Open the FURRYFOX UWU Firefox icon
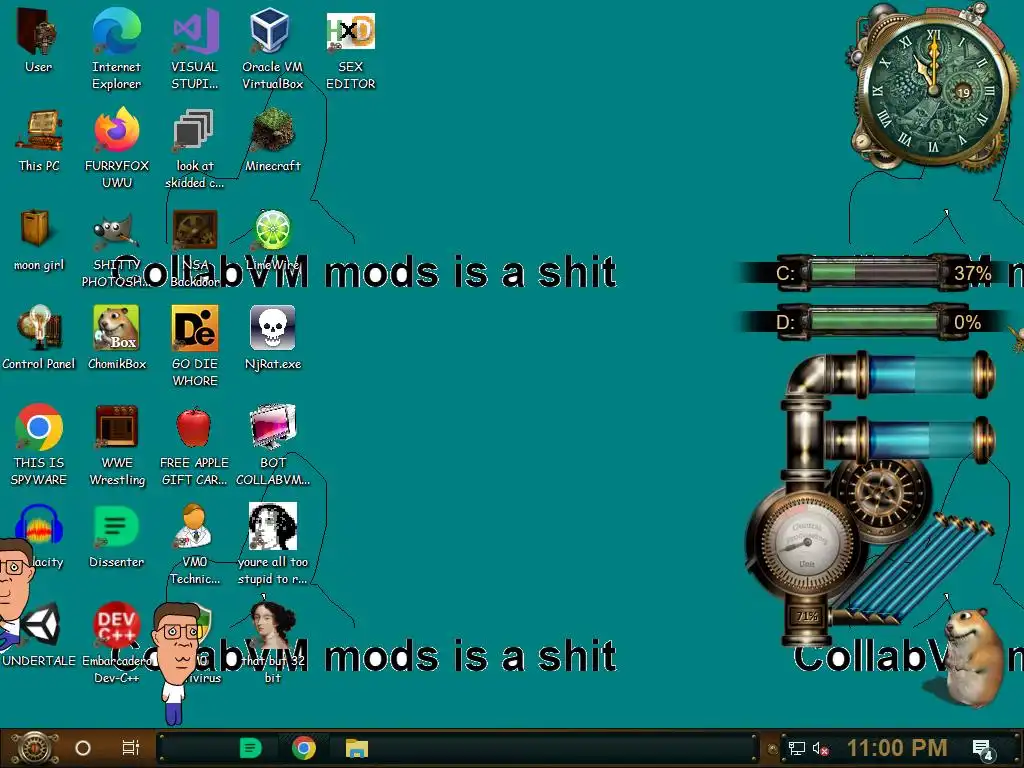Screen dimensions: 1024x768 (x=116, y=148)
